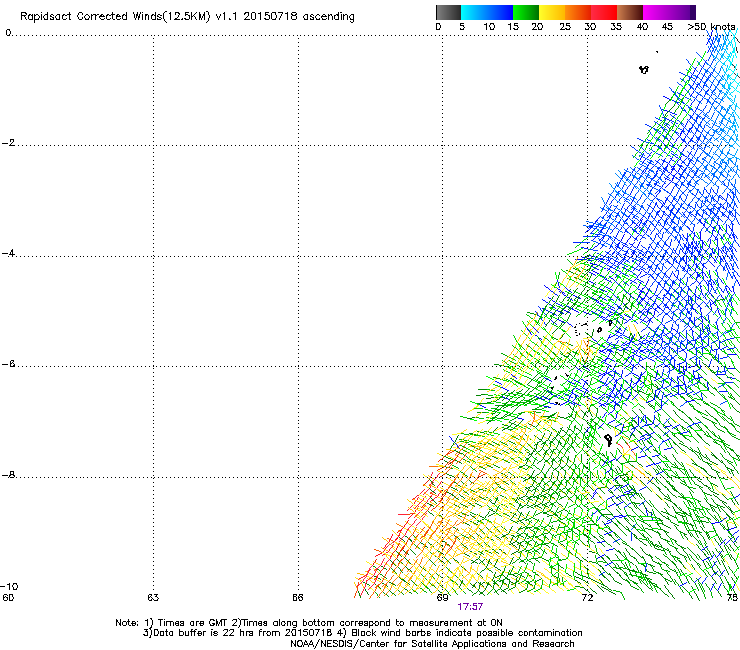Select the yellow 20-25 knots legend swatch
Image resolution: width=740 pixels, height=650 pixels.
[x=552, y=12]
